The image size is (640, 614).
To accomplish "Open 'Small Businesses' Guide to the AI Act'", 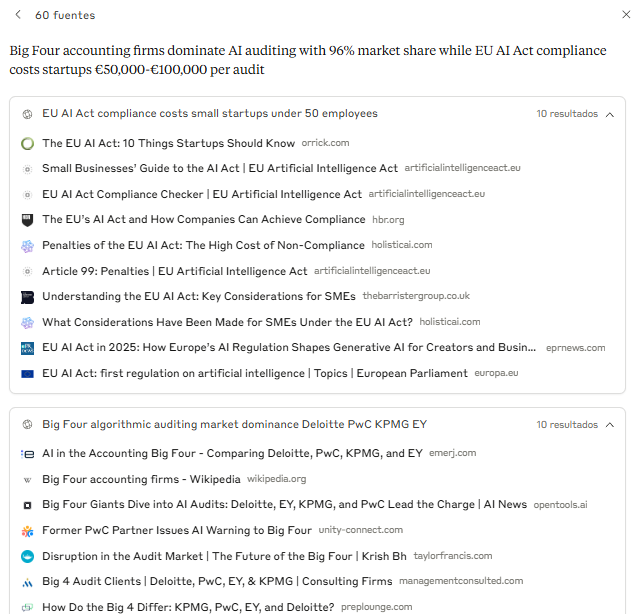I will (x=220, y=168).
